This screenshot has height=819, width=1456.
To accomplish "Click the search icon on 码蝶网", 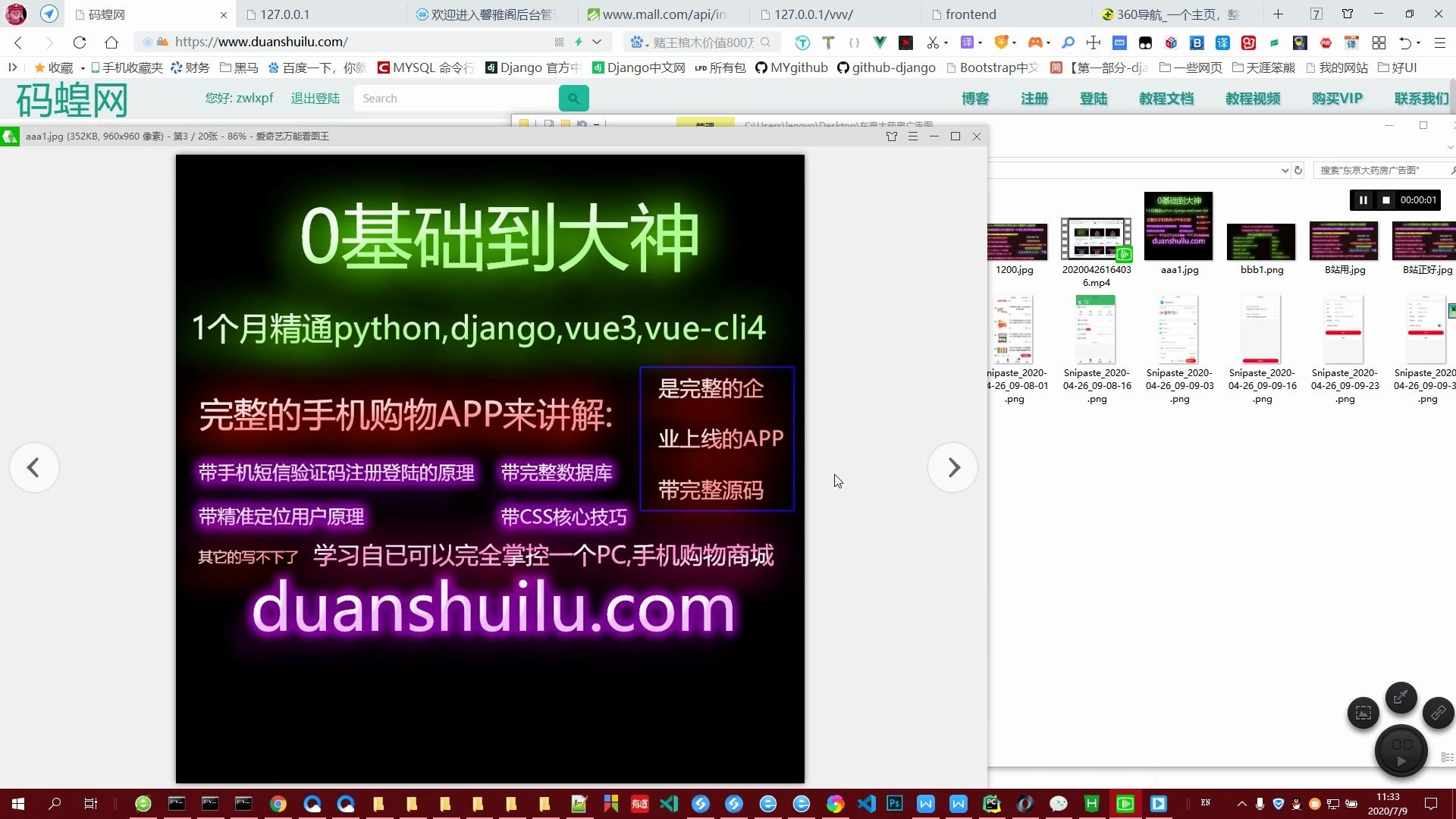I will (573, 97).
